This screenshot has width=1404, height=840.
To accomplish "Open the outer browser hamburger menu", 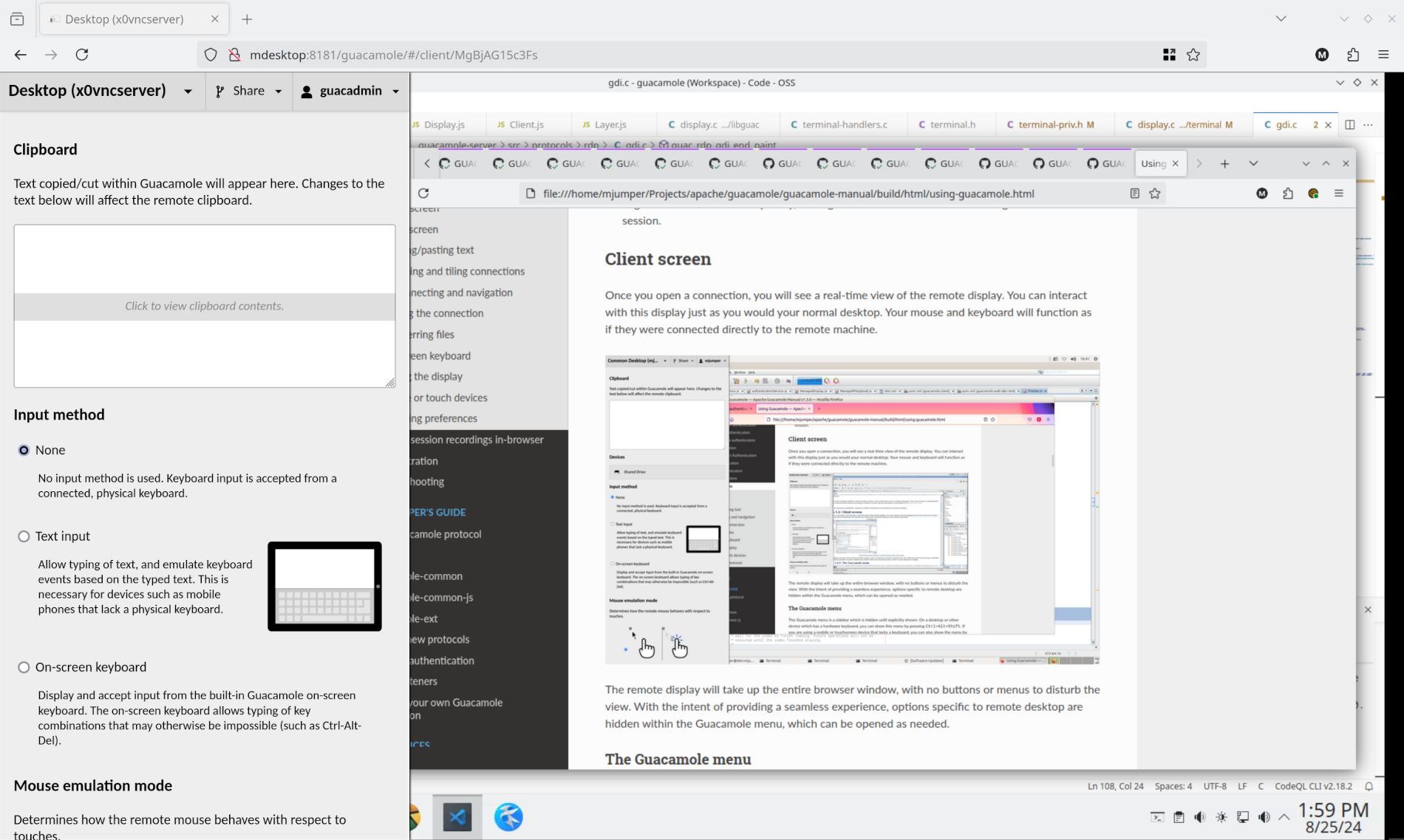I will 1383,55.
